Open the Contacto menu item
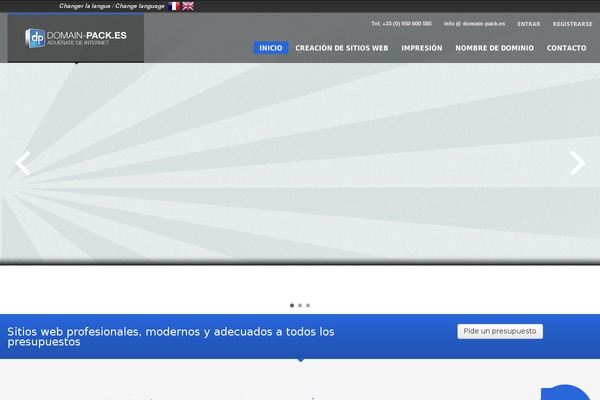 tap(566, 48)
